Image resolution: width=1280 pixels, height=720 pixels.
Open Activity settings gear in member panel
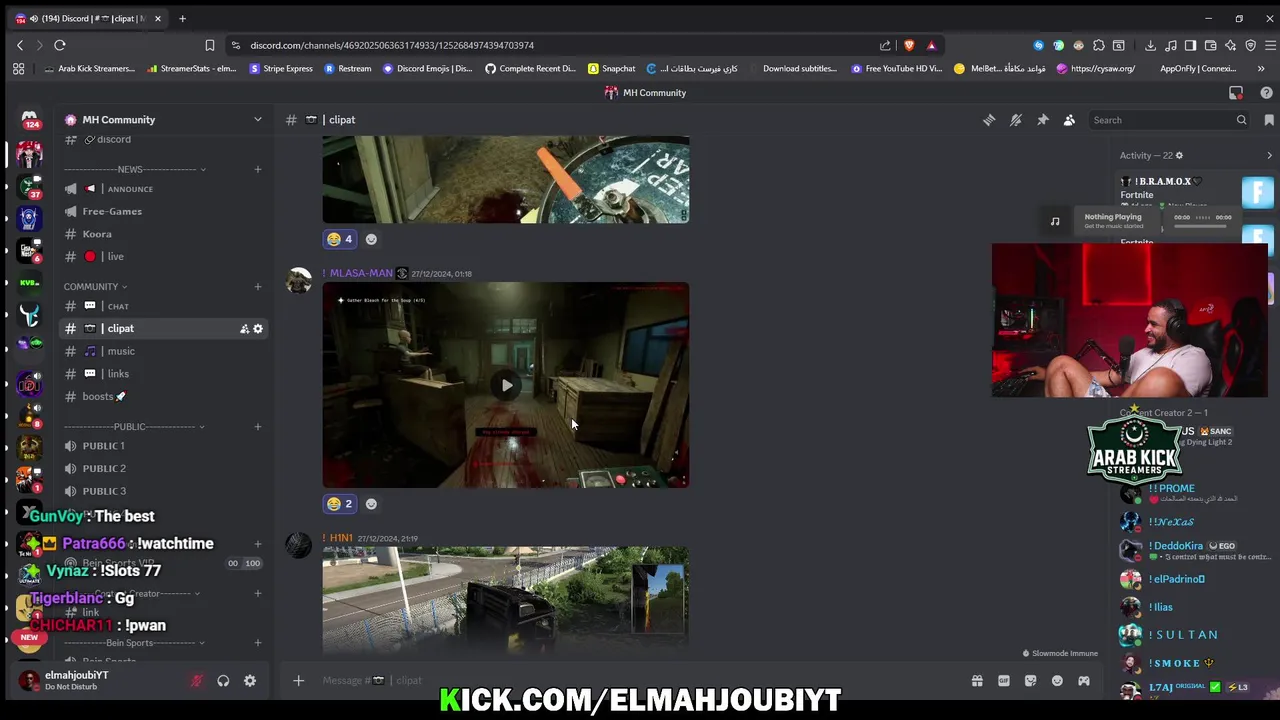1179,156
